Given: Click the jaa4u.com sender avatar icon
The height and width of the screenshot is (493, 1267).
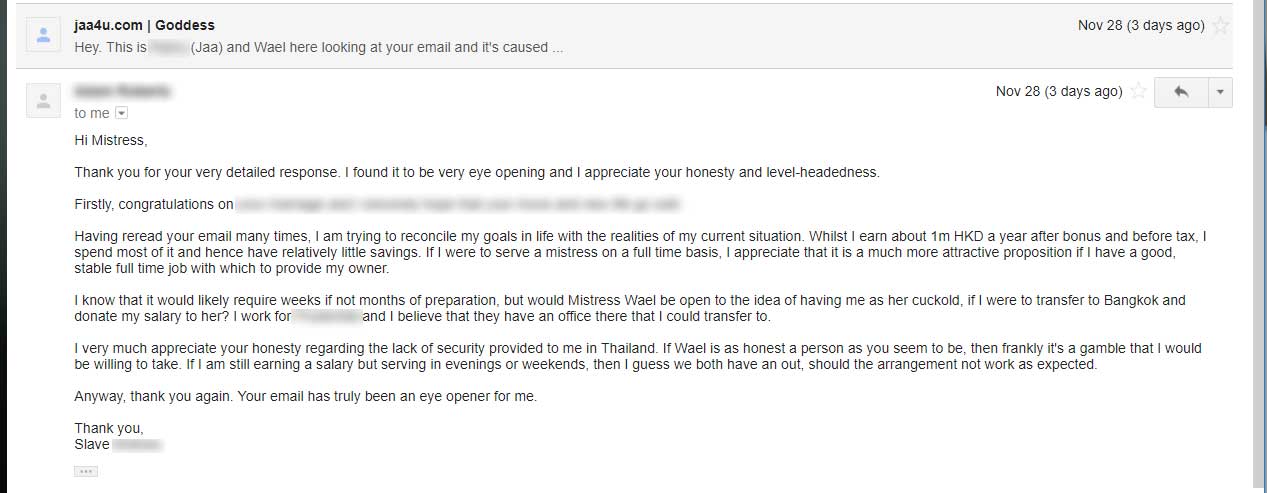Looking at the screenshot, I should (x=43, y=35).
